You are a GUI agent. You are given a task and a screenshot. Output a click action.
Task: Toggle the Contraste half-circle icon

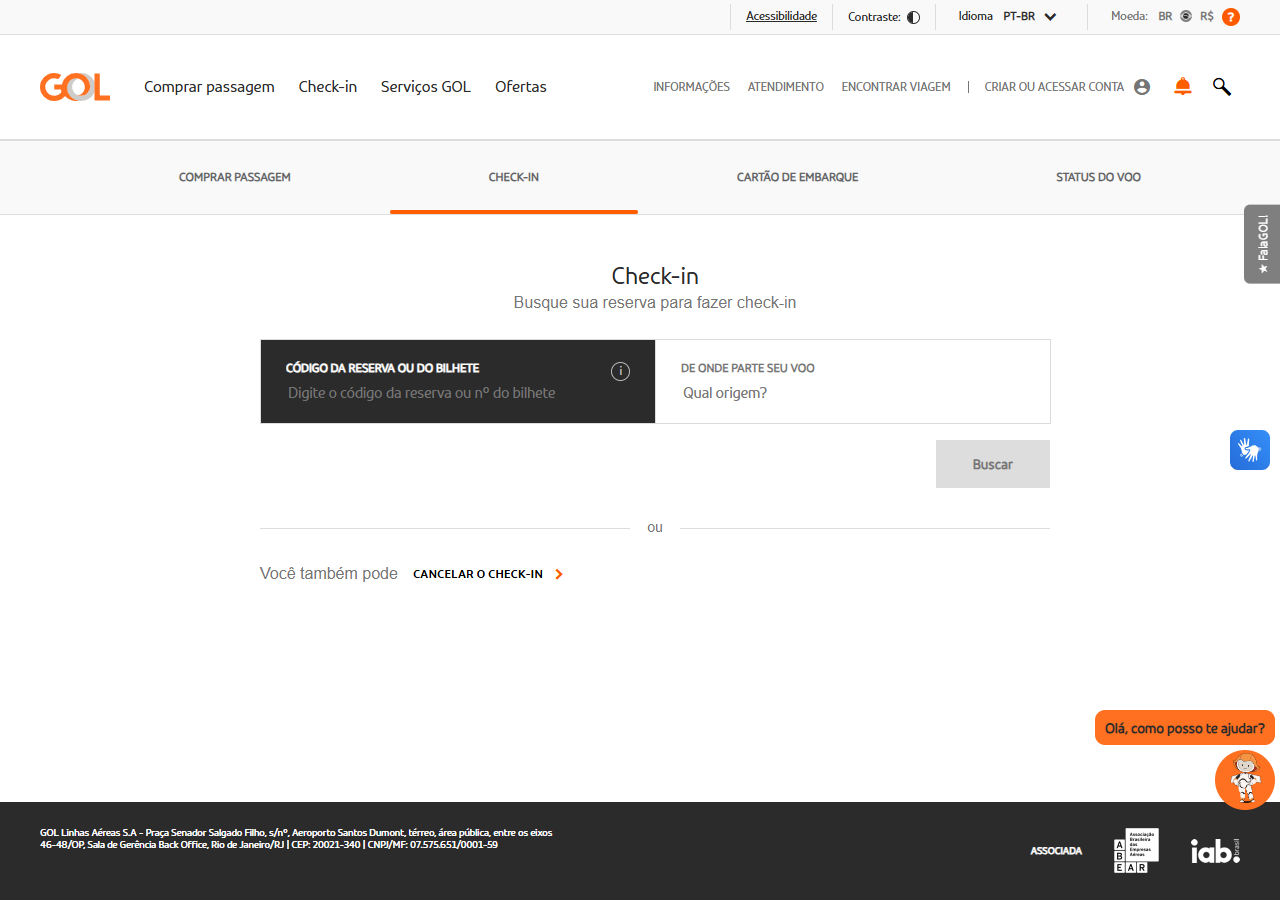pos(913,17)
